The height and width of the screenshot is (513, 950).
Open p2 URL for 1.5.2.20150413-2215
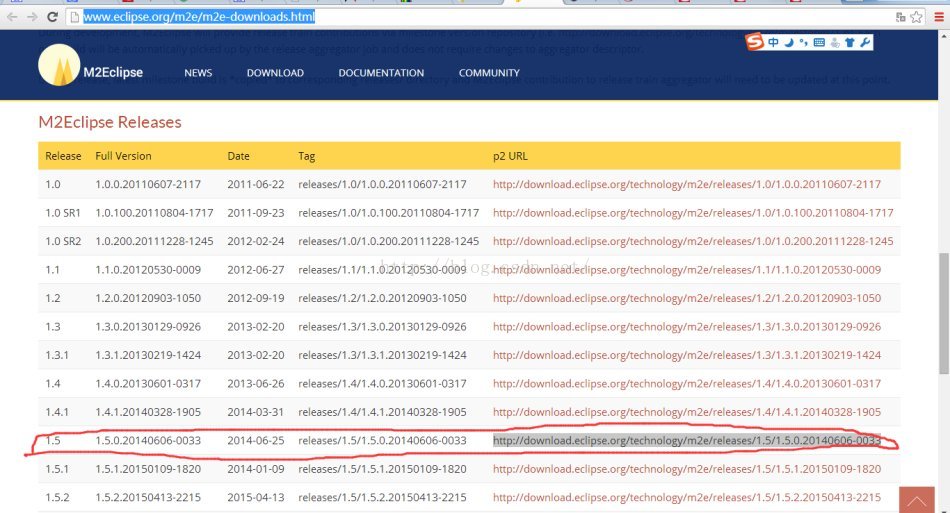pyautogui.click(x=686, y=497)
